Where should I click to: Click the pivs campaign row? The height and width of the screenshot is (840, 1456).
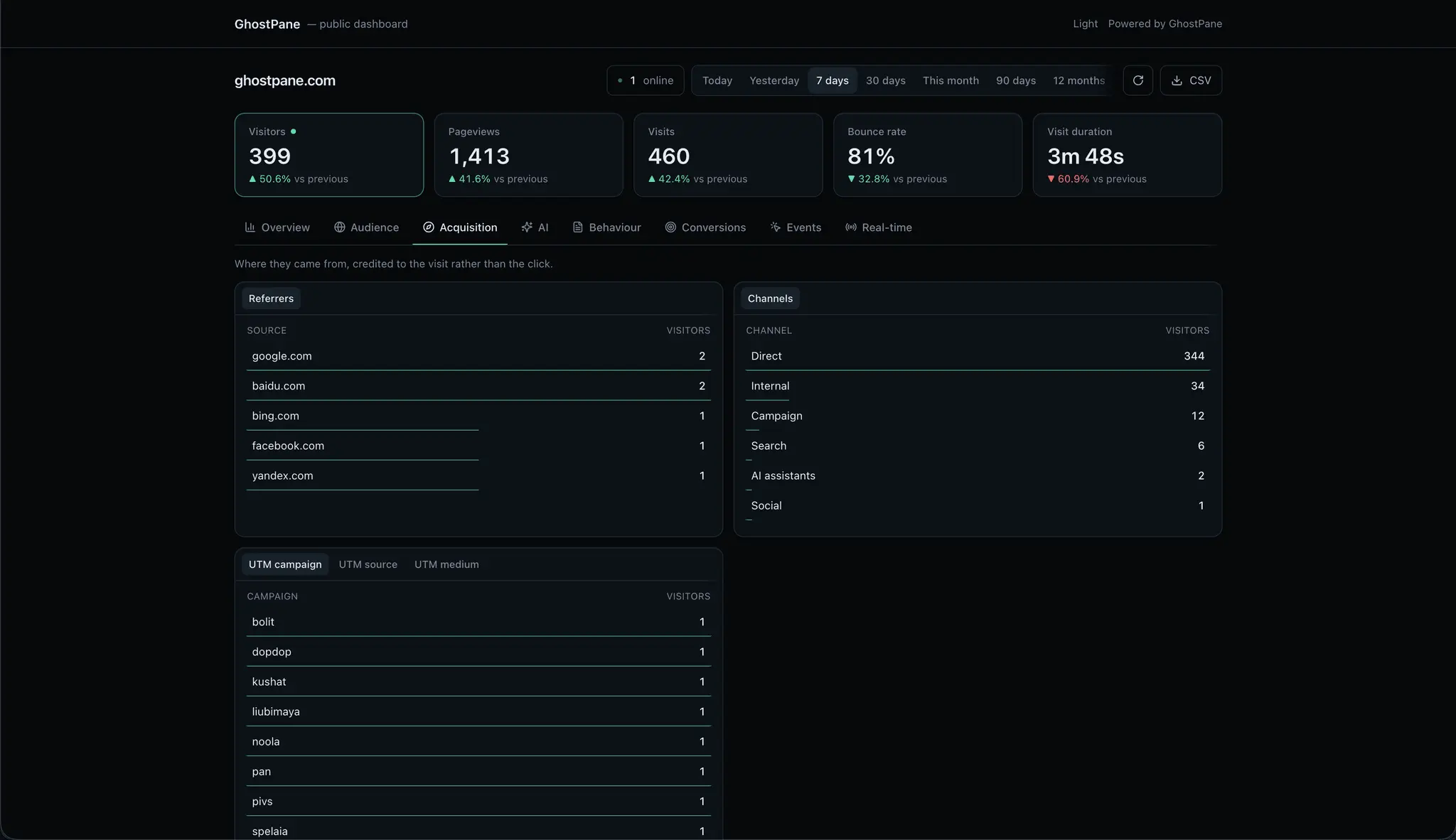pyautogui.click(x=478, y=801)
